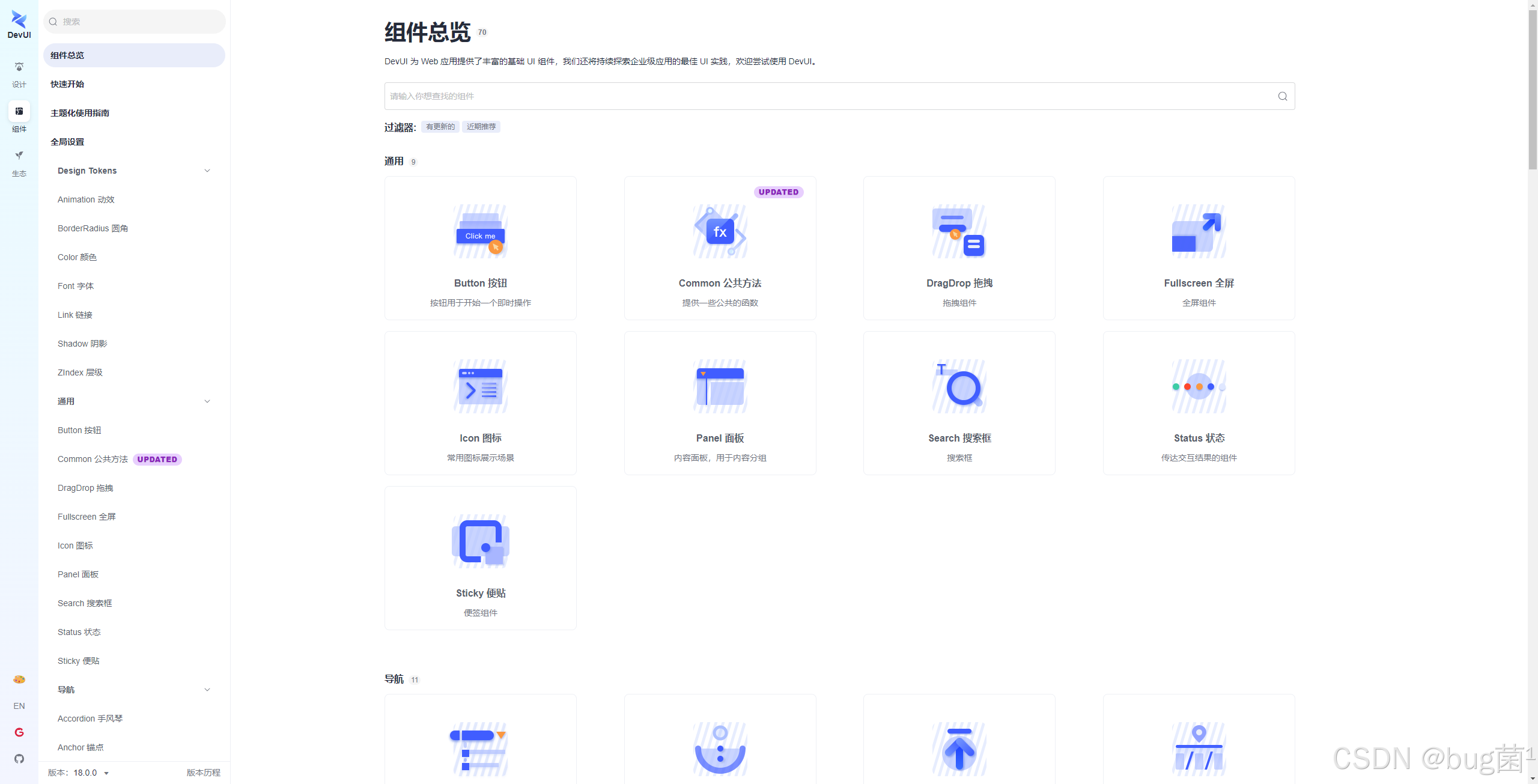This screenshot has height=784, width=1538.
Task: Open the Button 按钮 component card
Action: 480,248
